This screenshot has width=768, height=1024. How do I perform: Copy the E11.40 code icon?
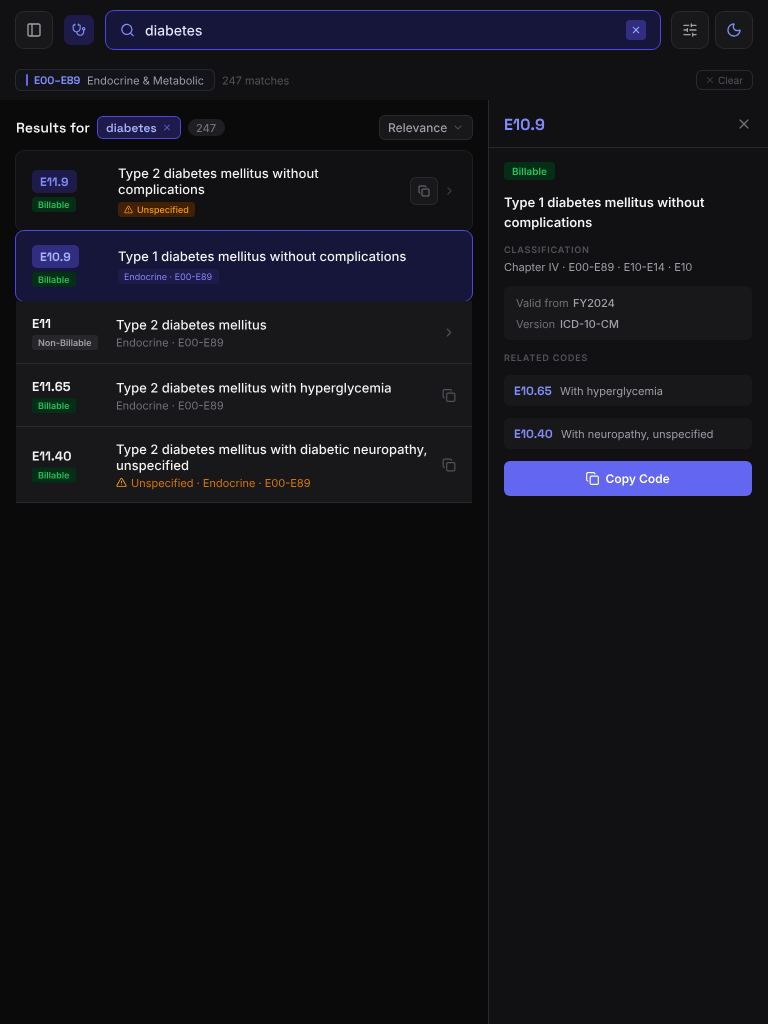[x=449, y=465]
